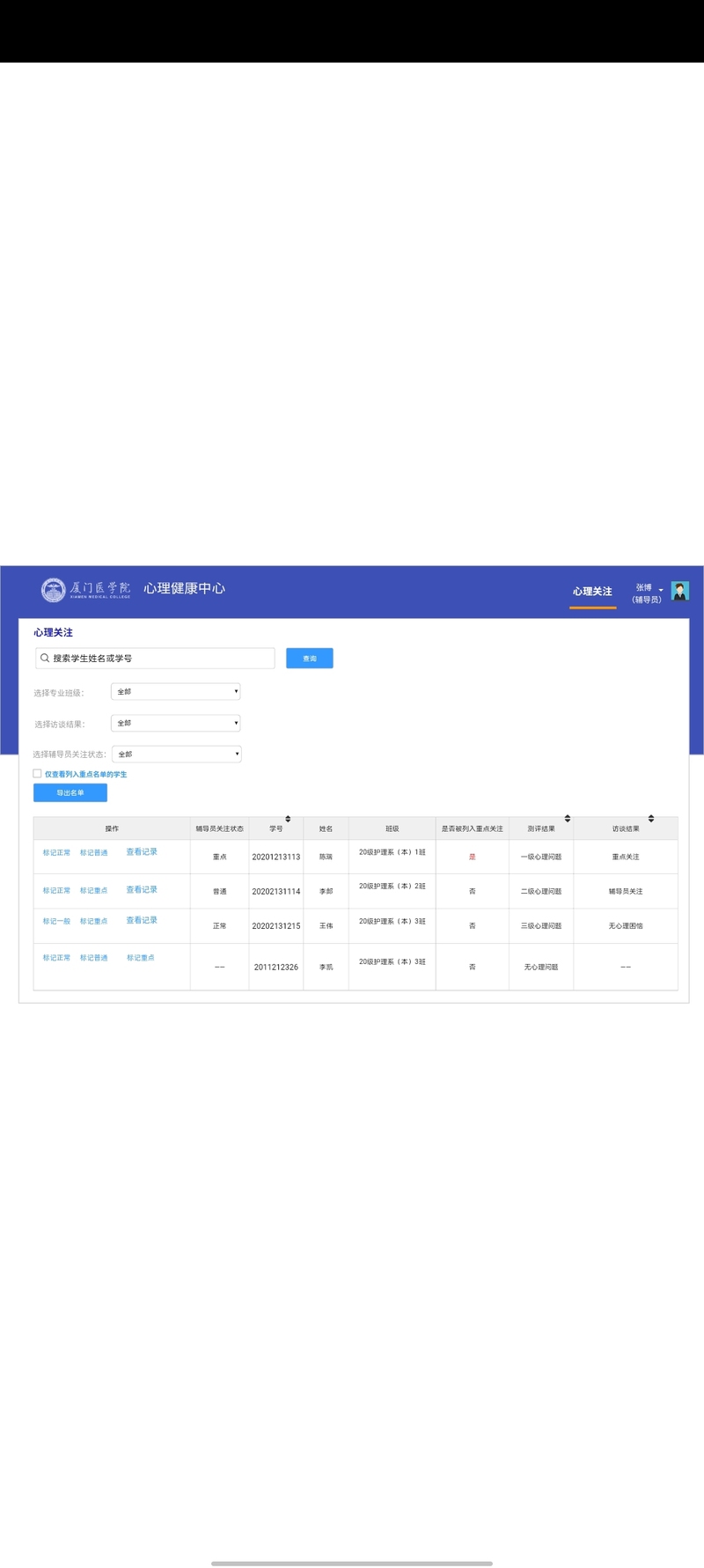
Task: Click the 一级心理问题 result cell
Action: [x=541, y=857]
